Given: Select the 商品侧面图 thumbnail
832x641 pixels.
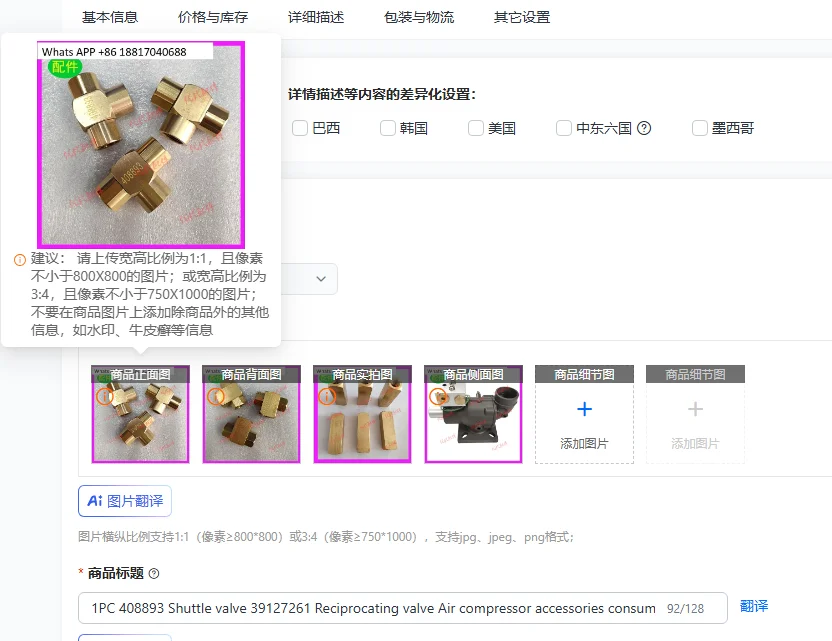Looking at the screenshot, I should [473, 414].
